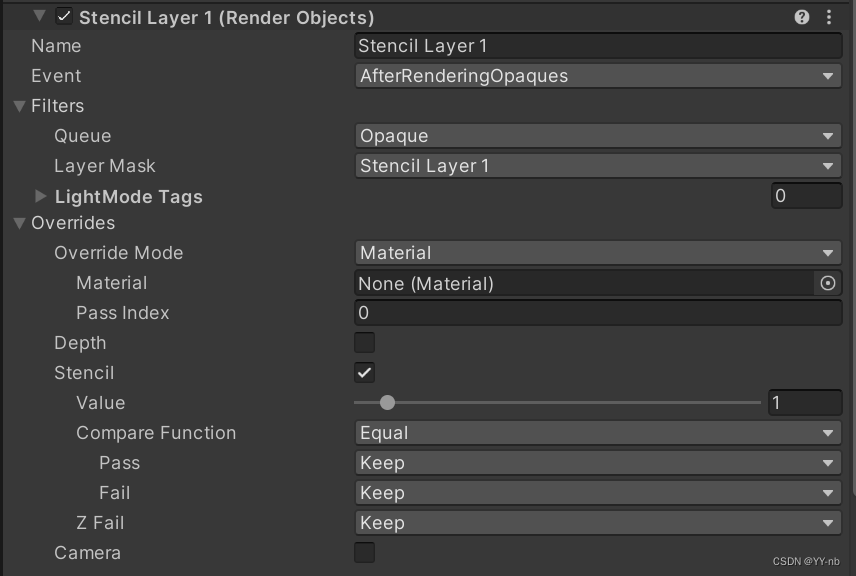Image resolution: width=856 pixels, height=576 pixels.
Task: Click the Queue label
Action: click(x=82, y=136)
